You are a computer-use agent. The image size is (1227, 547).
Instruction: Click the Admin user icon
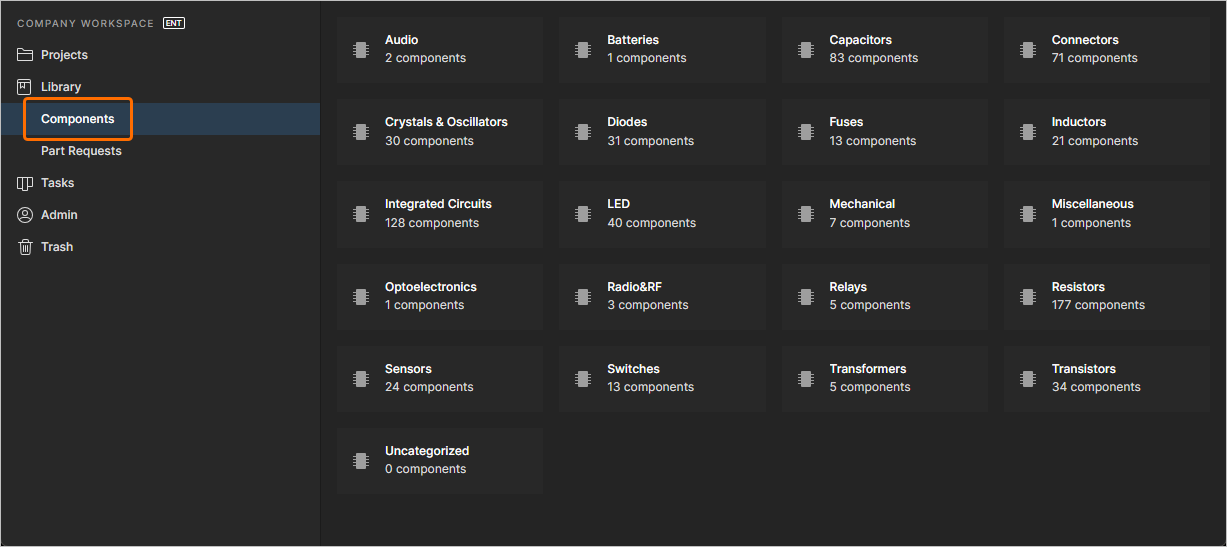(25, 215)
